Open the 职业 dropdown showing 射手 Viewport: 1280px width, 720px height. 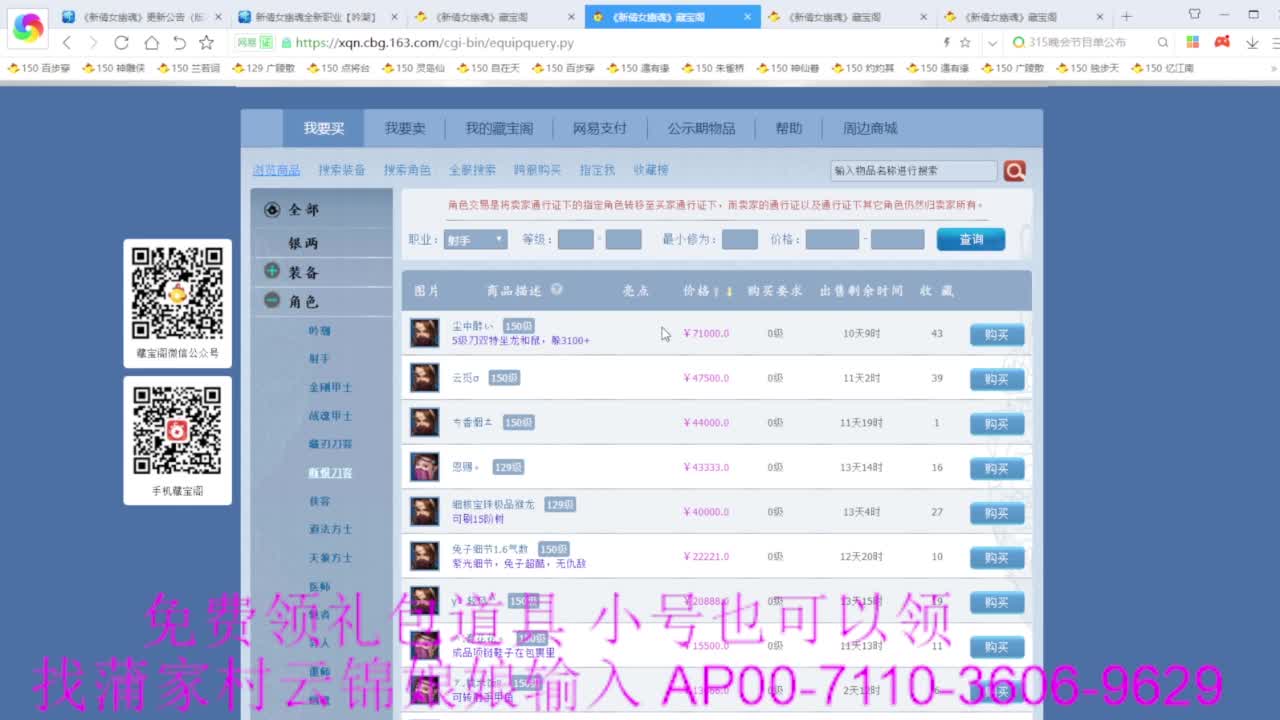point(474,240)
